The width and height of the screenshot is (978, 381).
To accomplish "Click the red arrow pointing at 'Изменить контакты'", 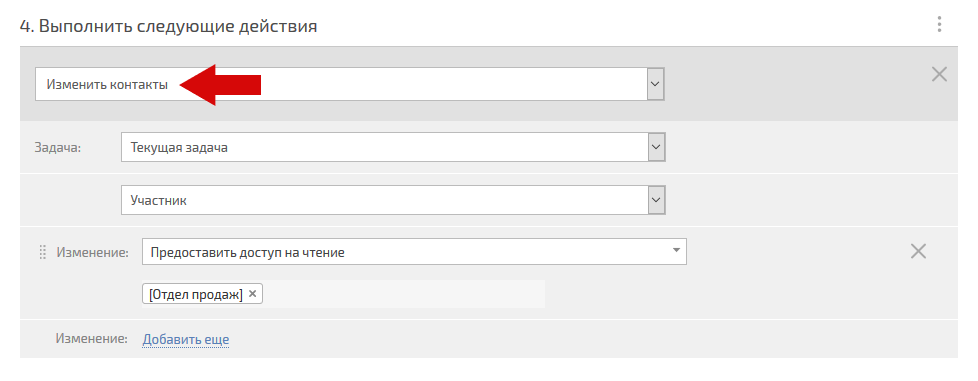I will click(220, 85).
